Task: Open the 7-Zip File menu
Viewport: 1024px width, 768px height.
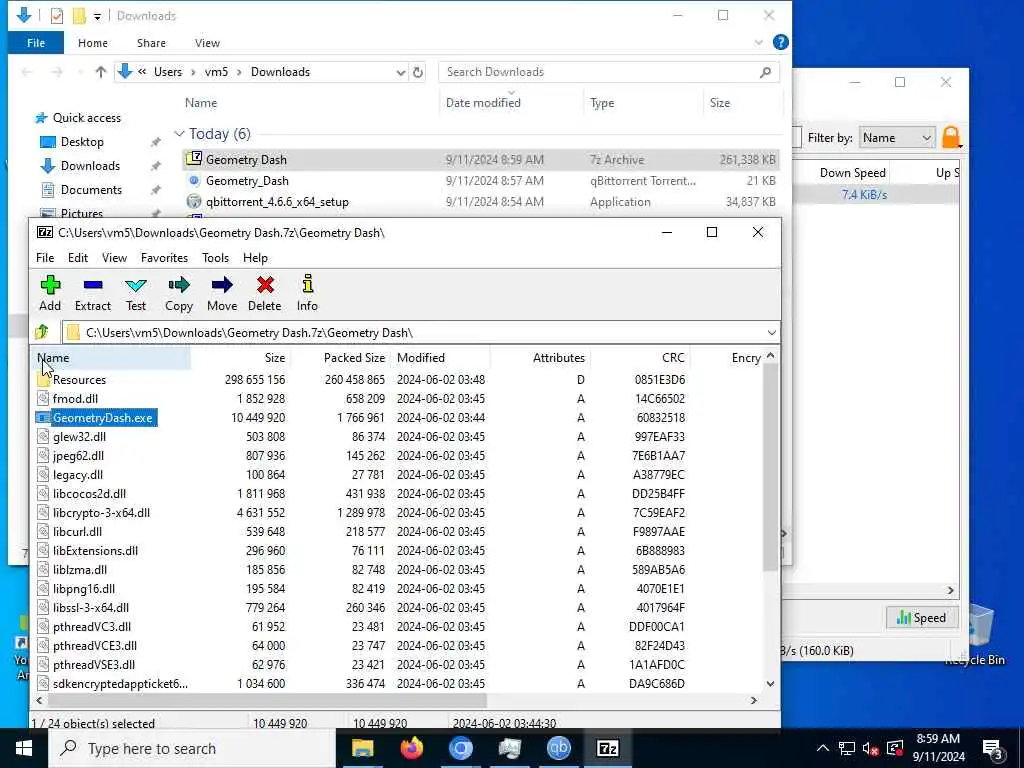Action: pyautogui.click(x=45, y=258)
